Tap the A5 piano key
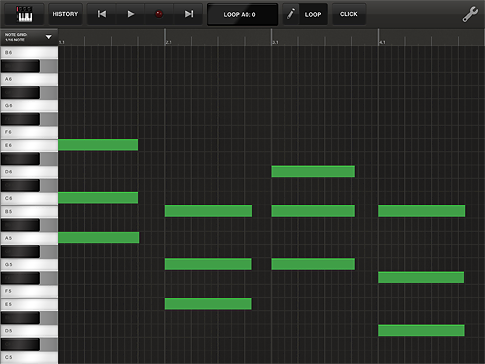Viewport: 485px width, 364px height. [x=29, y=238]
